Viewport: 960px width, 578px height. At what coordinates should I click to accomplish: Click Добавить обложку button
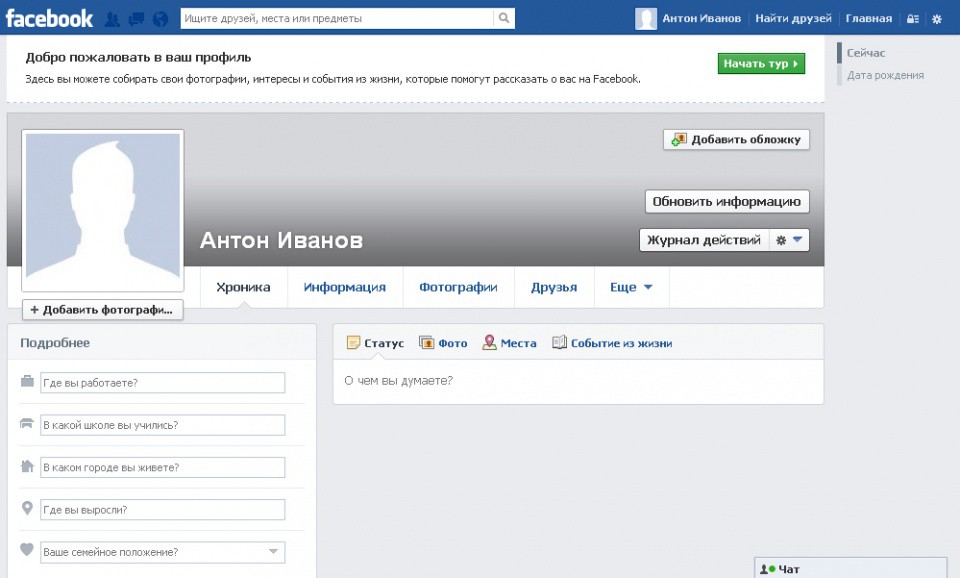coord(736,140)
